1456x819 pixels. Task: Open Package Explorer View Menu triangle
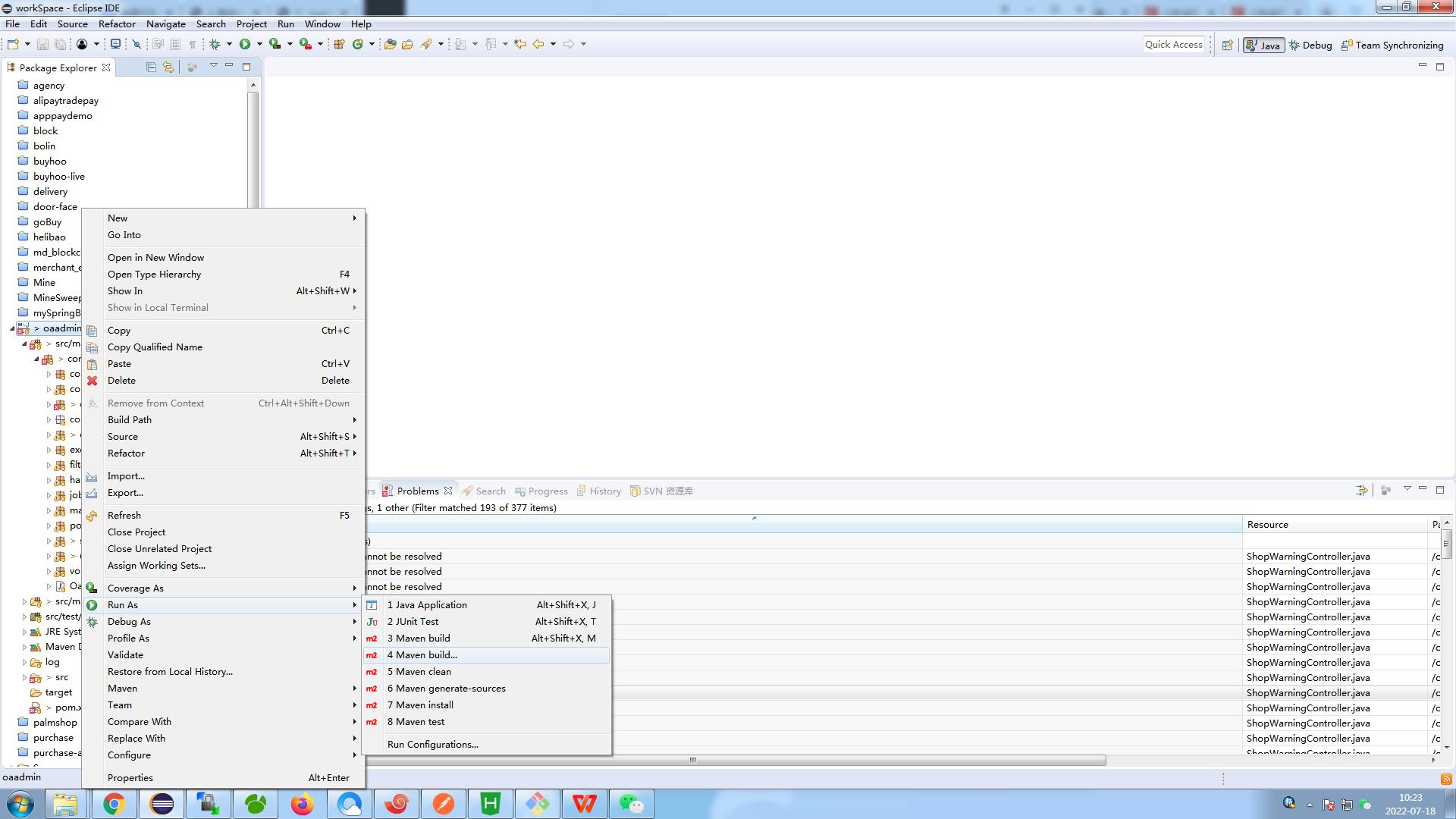214,65
